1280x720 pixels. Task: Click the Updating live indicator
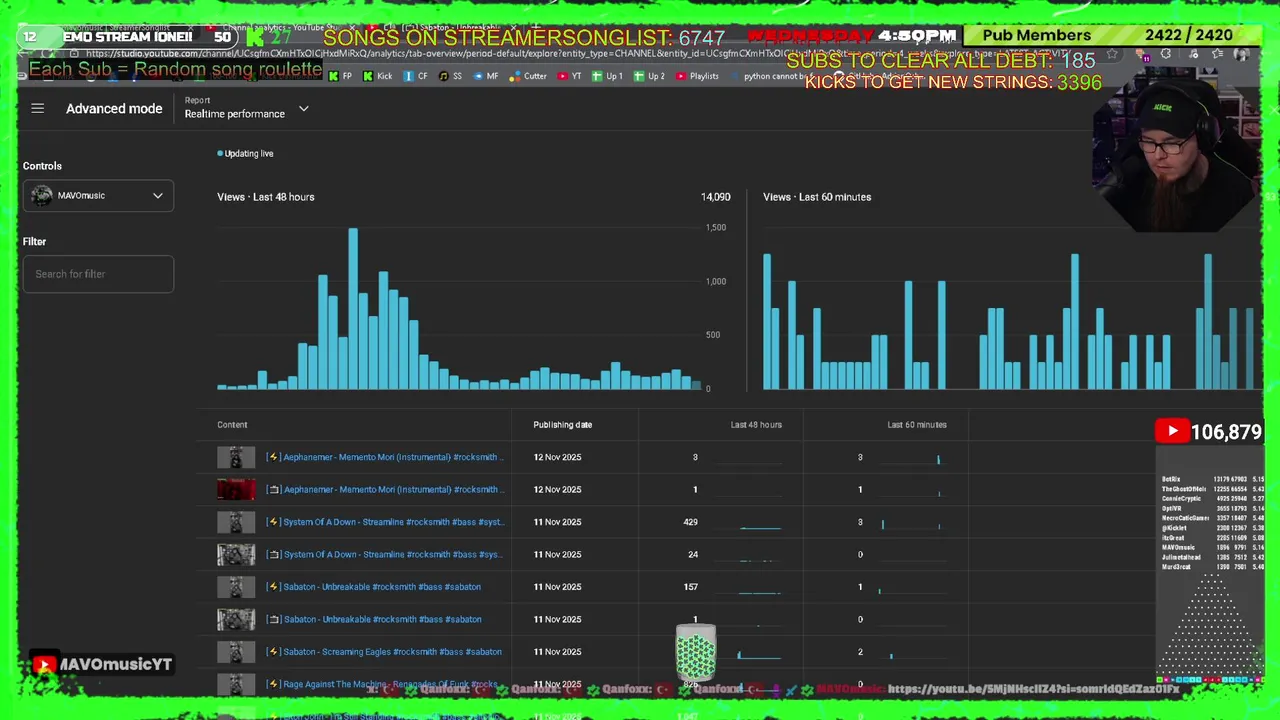click(246, 154)
